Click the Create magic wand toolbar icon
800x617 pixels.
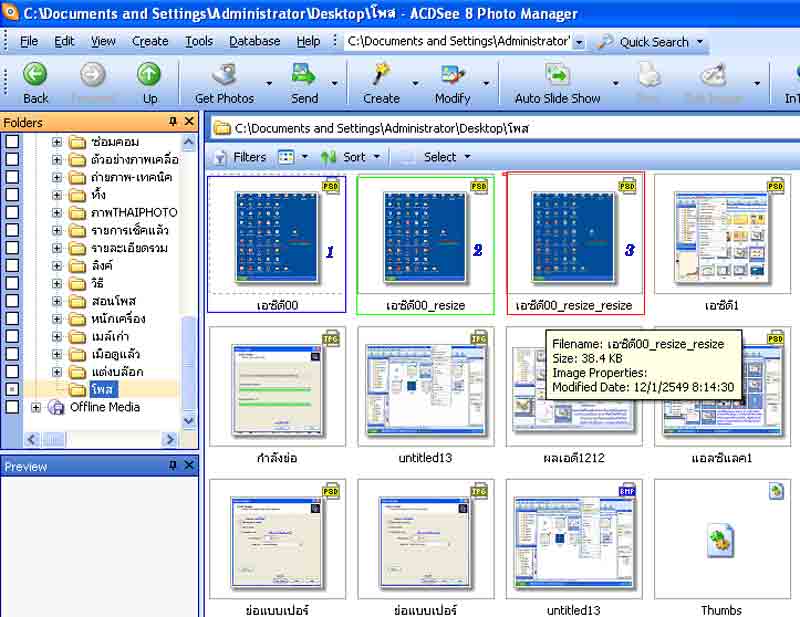click(x=381, y=75)
